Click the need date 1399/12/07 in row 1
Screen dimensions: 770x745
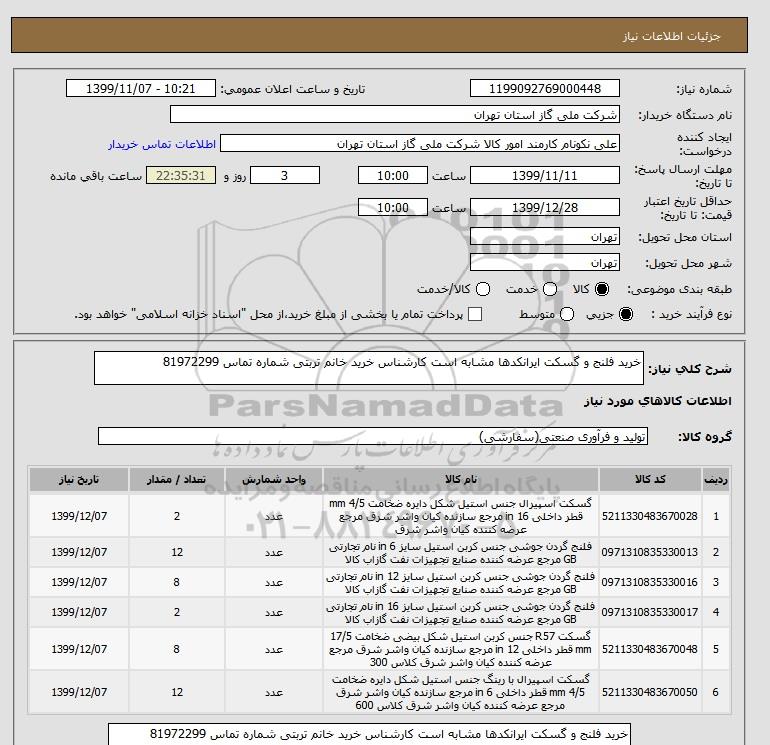79,516
